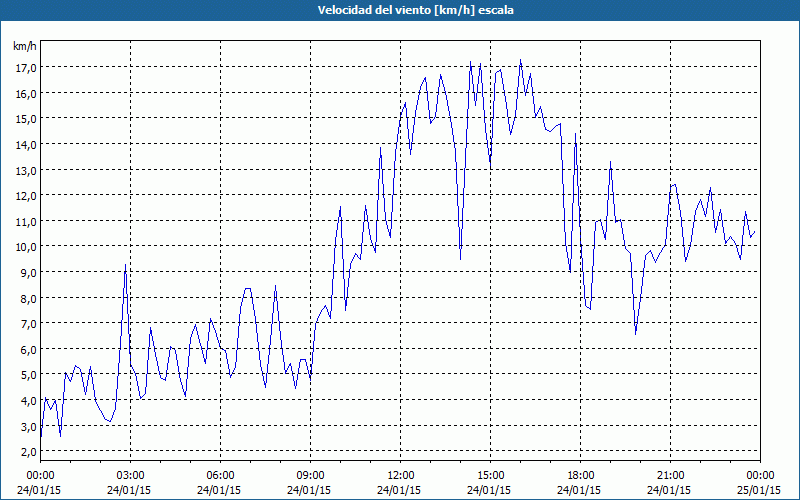The width and height of the screenshot is (800, 500).
Task: Click the 06:00 time axis label
Action: click(x=220, y=476)
